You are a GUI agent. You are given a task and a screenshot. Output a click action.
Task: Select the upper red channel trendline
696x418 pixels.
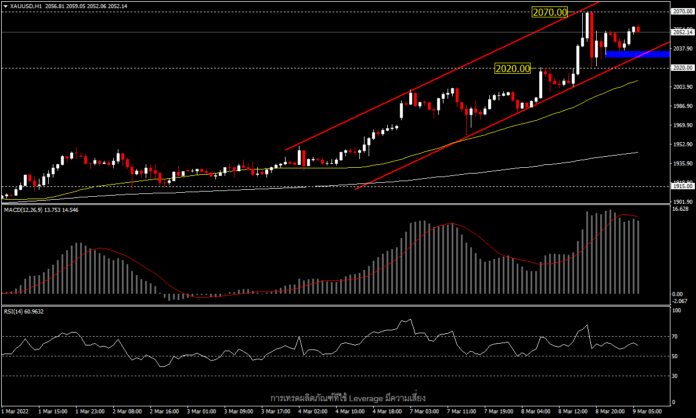click(x=442, y=76)
